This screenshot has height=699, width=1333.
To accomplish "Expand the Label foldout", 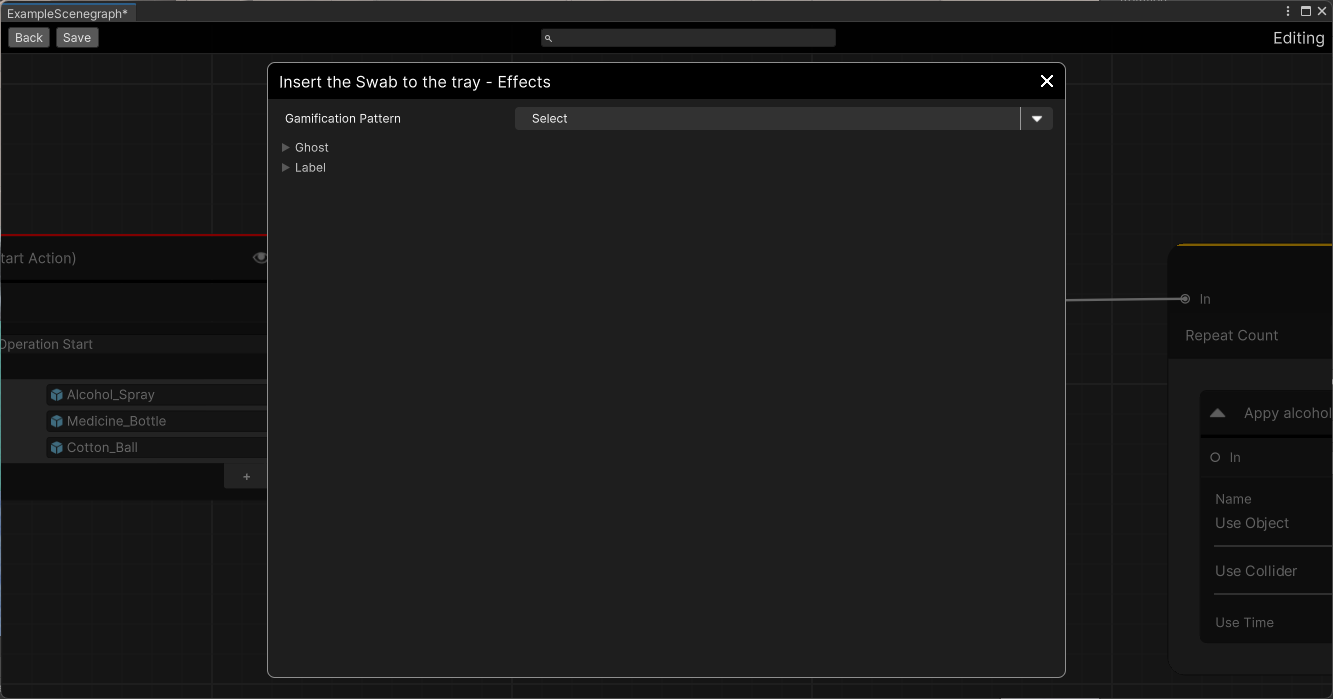I will (286, 167).
